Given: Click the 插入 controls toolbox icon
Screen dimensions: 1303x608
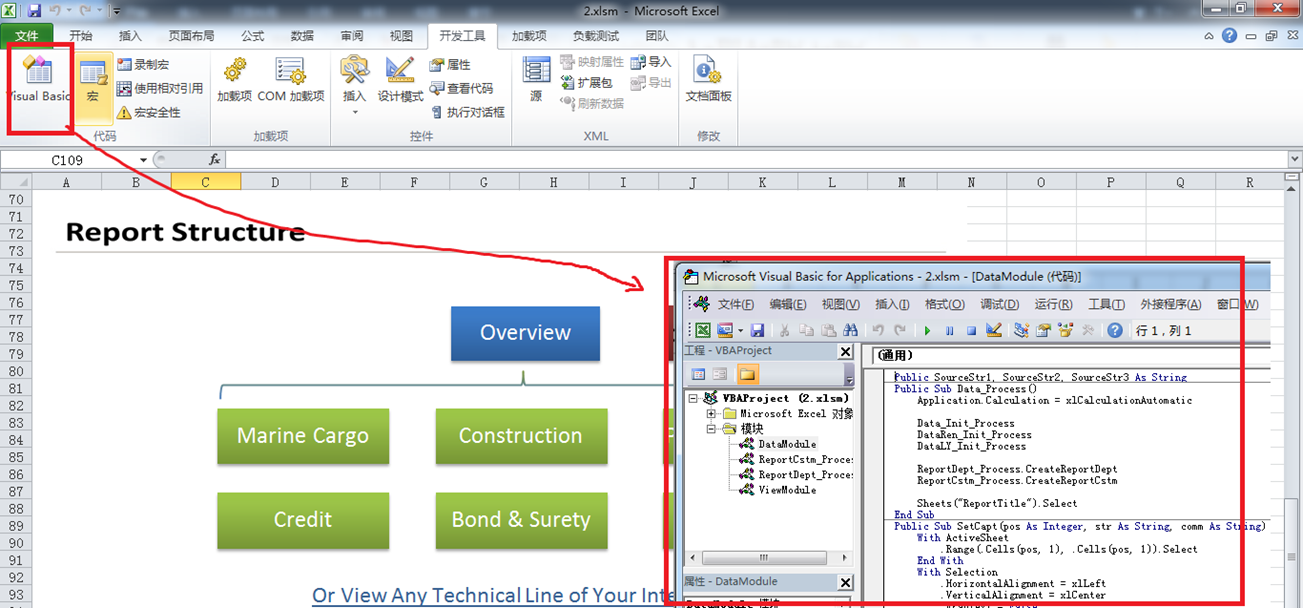Looking at the screenshot, I should 355,70.
